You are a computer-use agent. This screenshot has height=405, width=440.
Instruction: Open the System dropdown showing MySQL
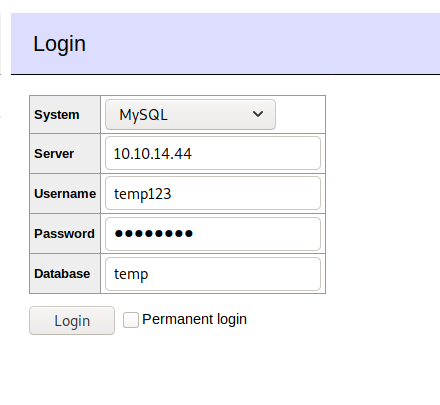coord(190,114)
